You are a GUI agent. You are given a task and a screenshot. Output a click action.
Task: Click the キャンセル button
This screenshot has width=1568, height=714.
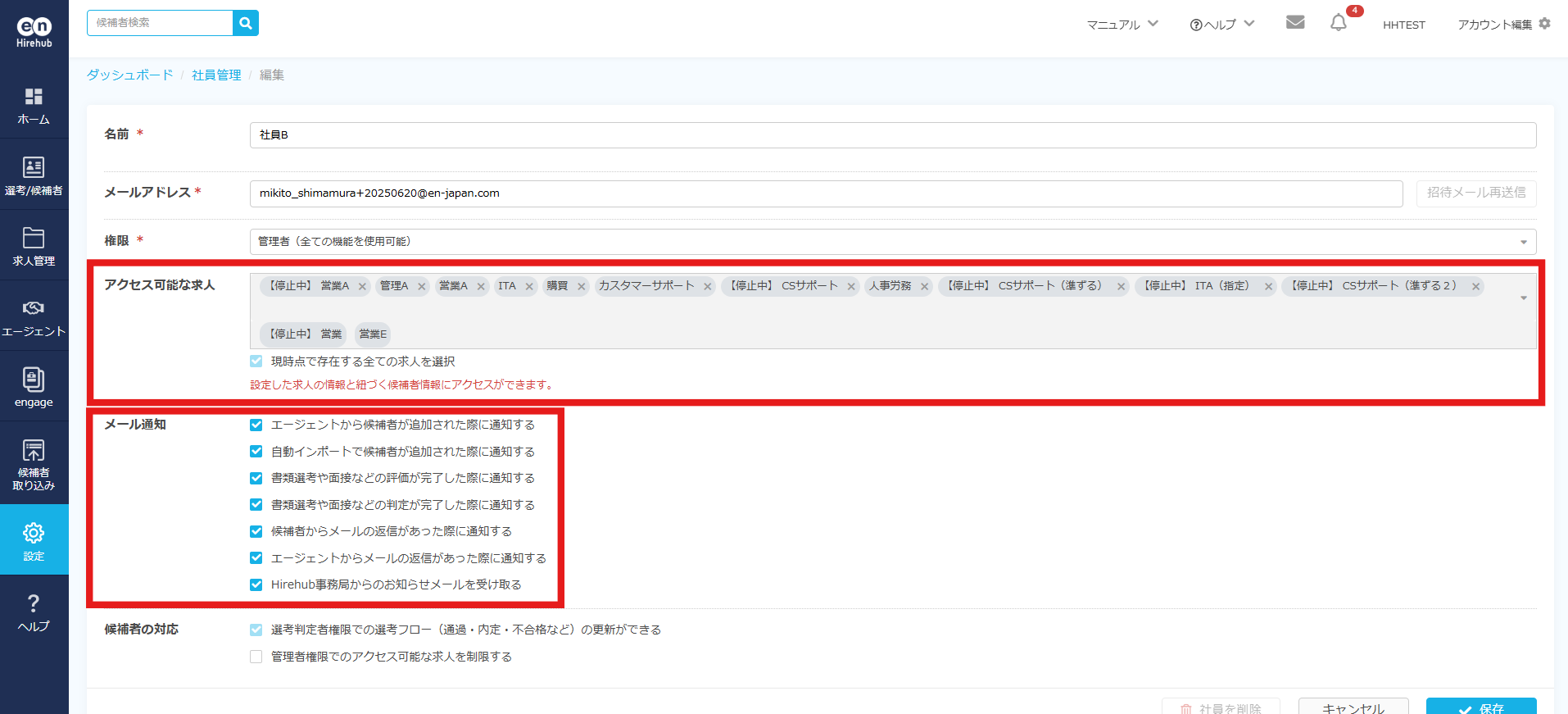pos(1353,707)
